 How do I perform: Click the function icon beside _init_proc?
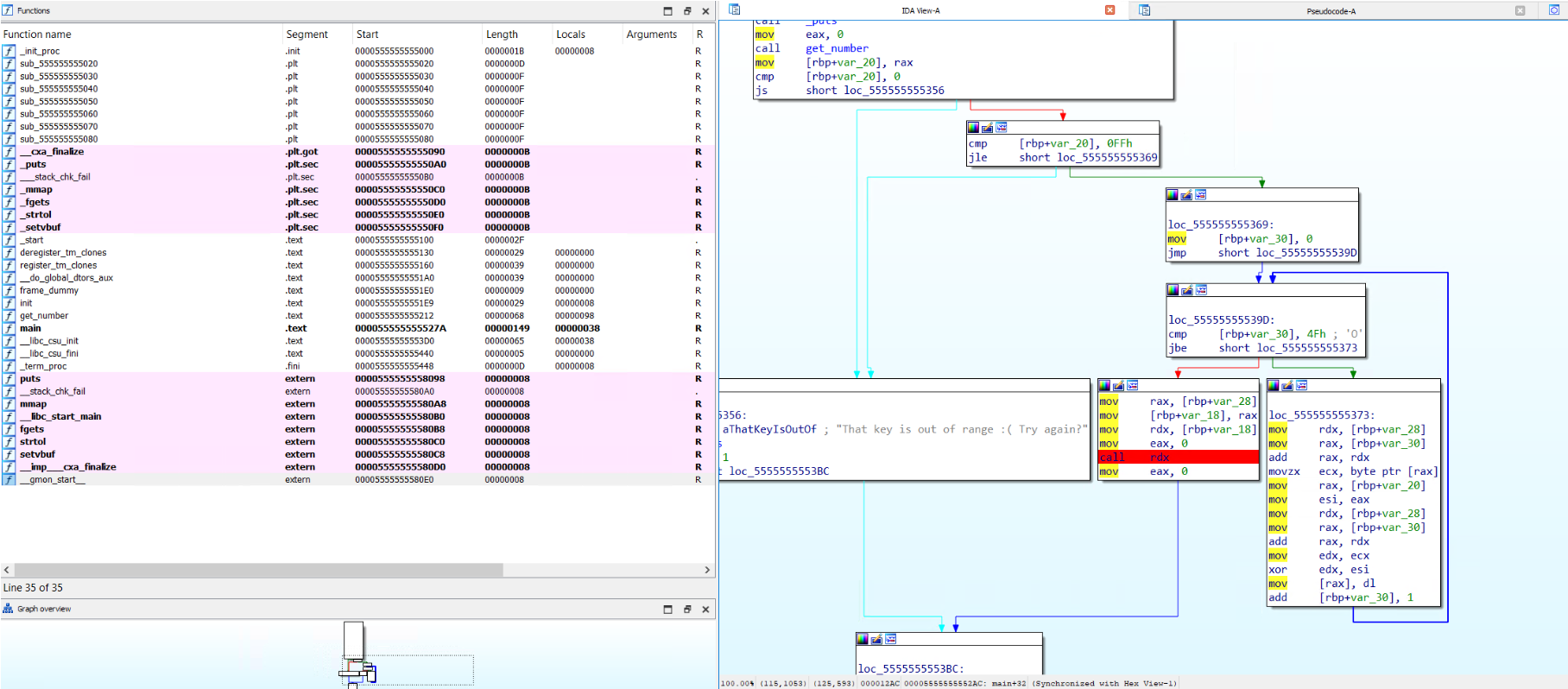click(x=9, y=51)
